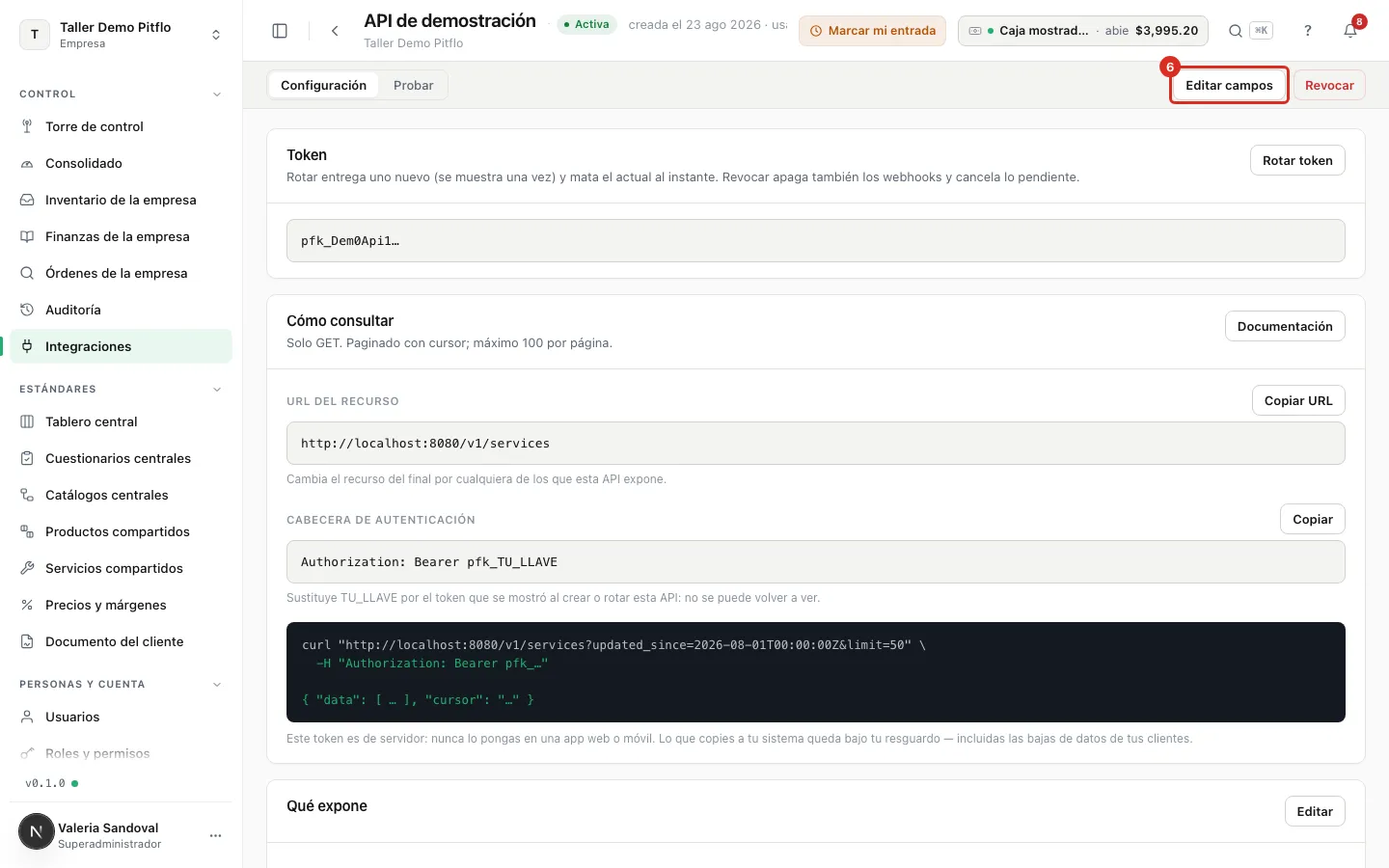This screenshot has height=868, width=1389.
Task: Open Consolidado in the sidebar
Action: point(121,163)
